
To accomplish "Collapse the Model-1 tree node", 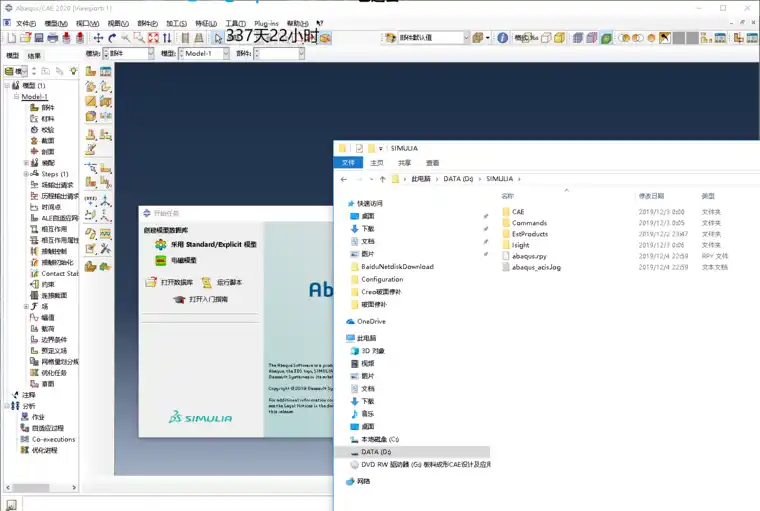I will point(16,96).
